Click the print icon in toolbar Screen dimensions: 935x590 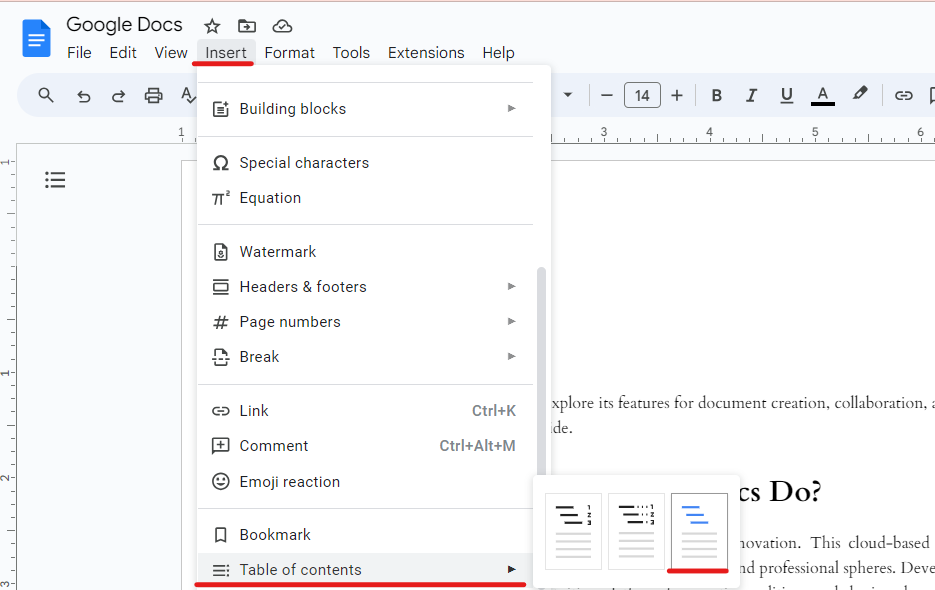(x=153, y=96)
